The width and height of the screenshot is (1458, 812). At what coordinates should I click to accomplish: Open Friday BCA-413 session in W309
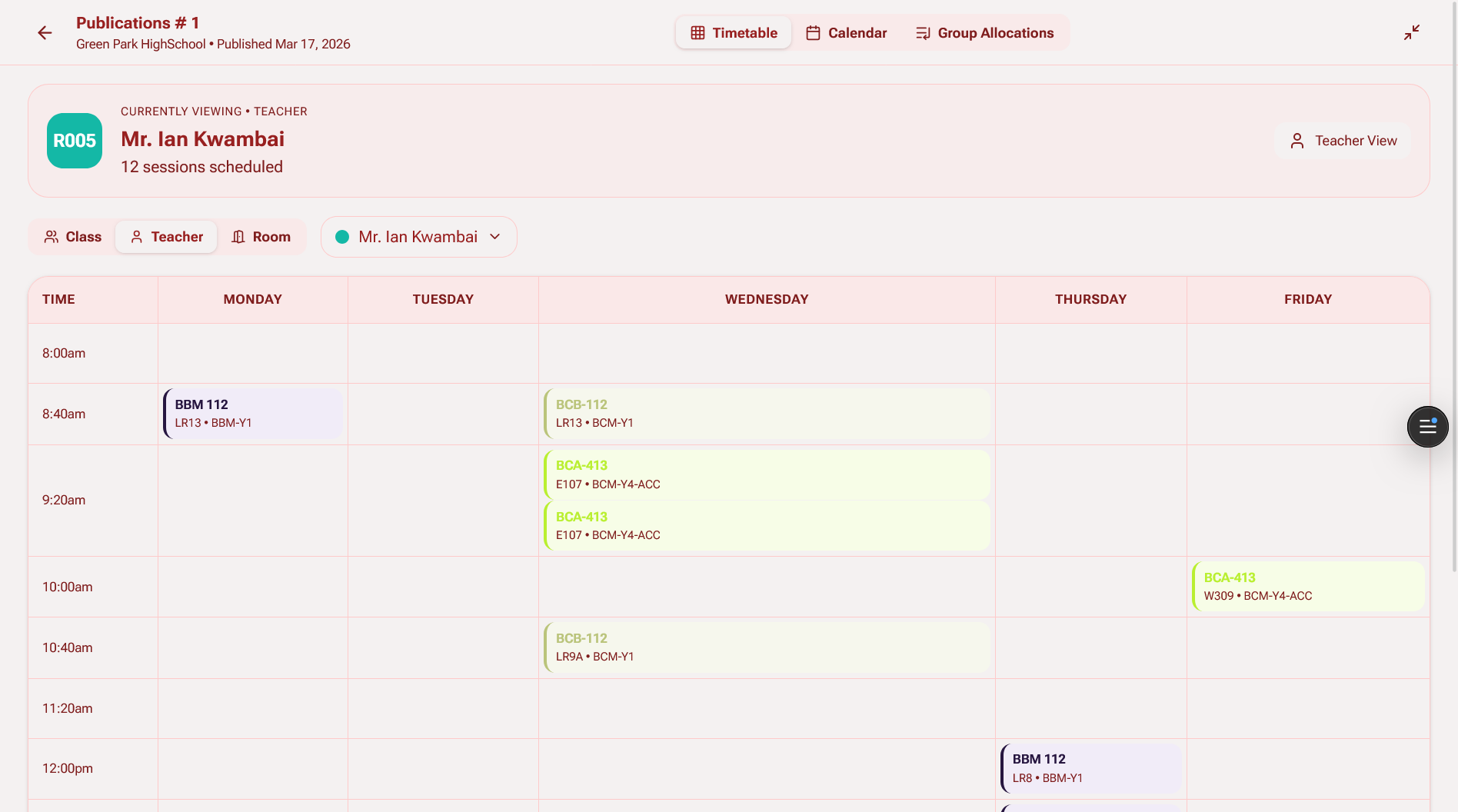(1307, 587)
